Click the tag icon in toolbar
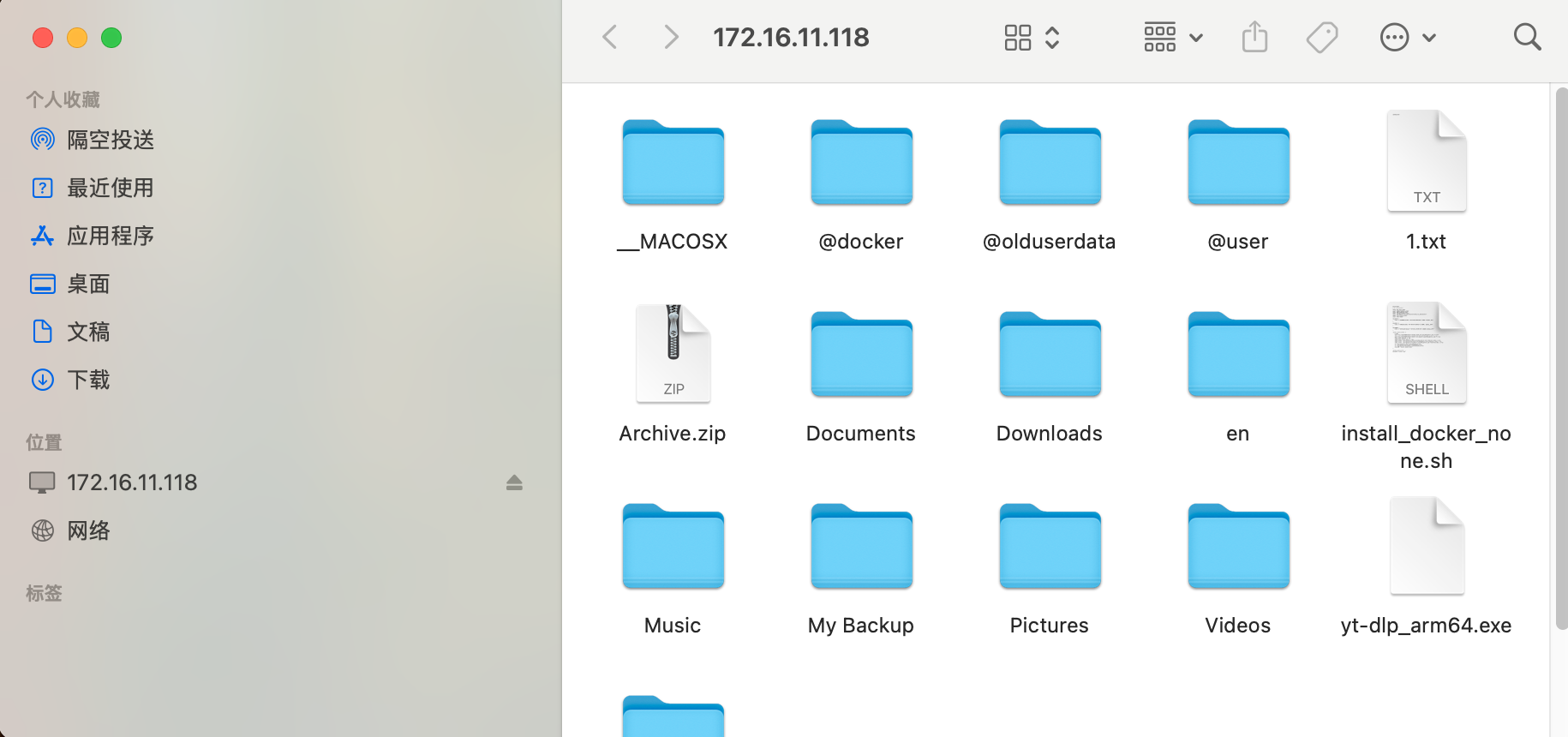The image size is (1568, 737). tap(1321, 37)
